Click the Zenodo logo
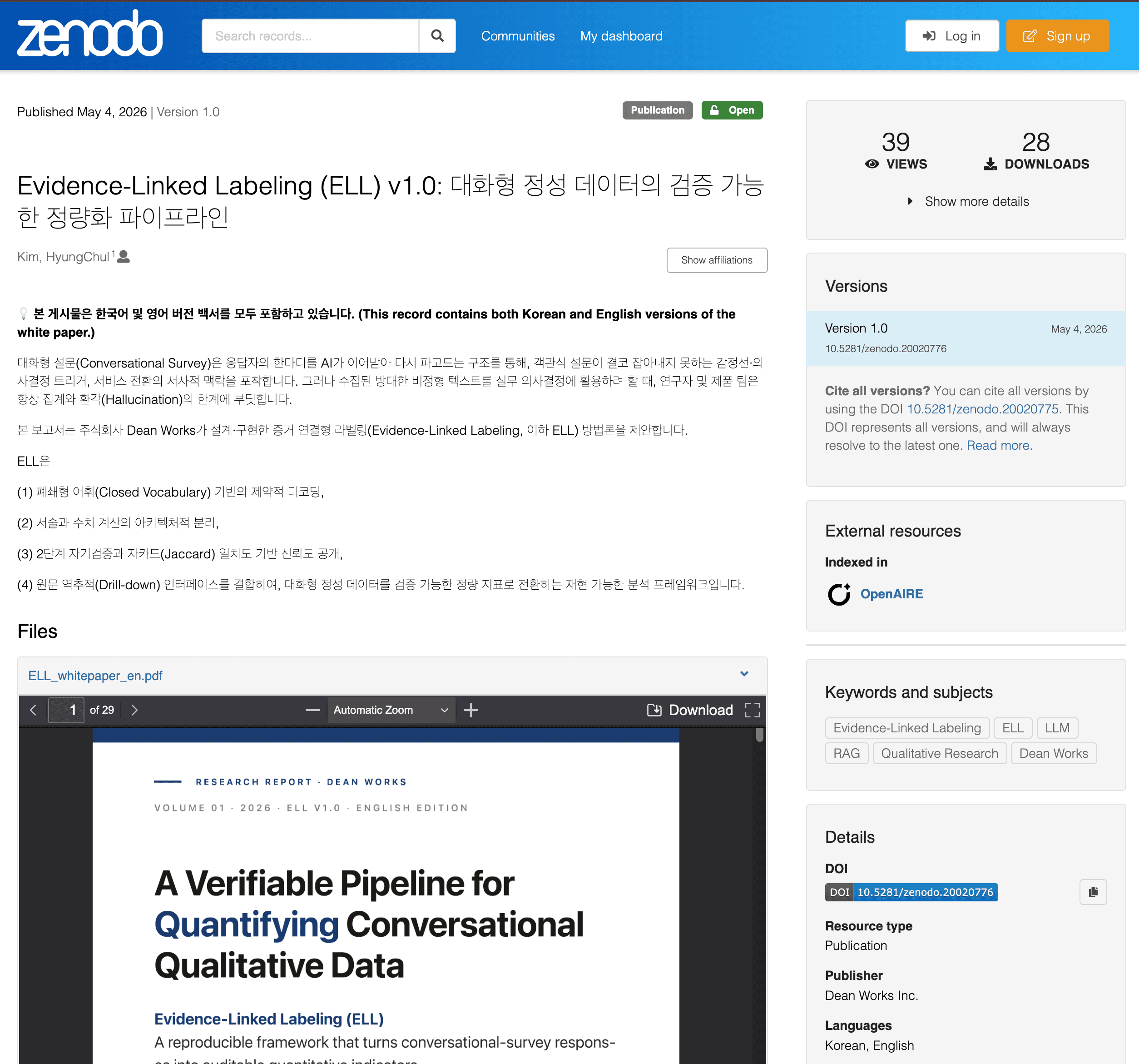Viewport: 1139px width, 1064px height. pyautogui.click(x=90, y=34)
